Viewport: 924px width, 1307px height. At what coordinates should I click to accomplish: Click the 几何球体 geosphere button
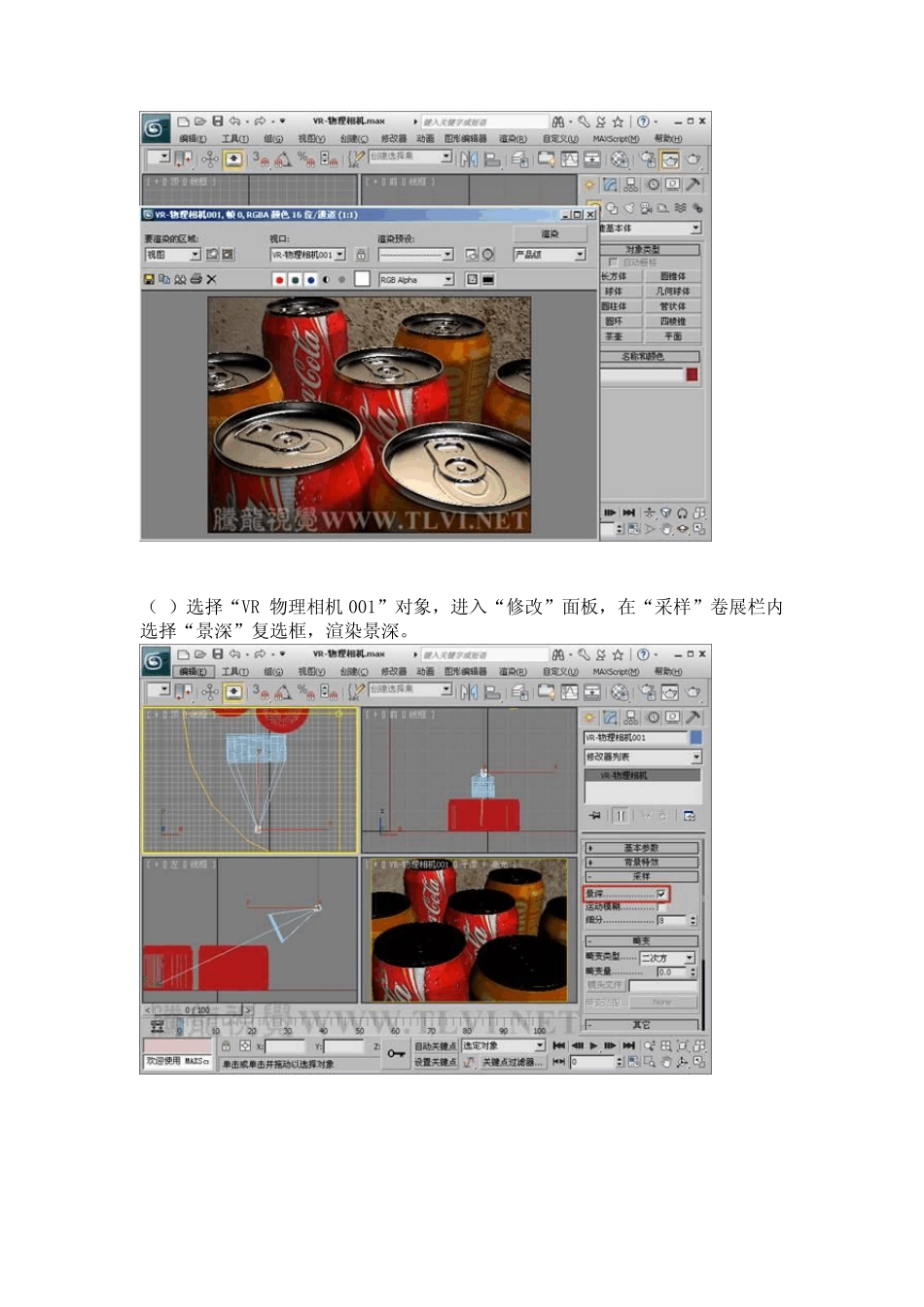coord(672,292)
